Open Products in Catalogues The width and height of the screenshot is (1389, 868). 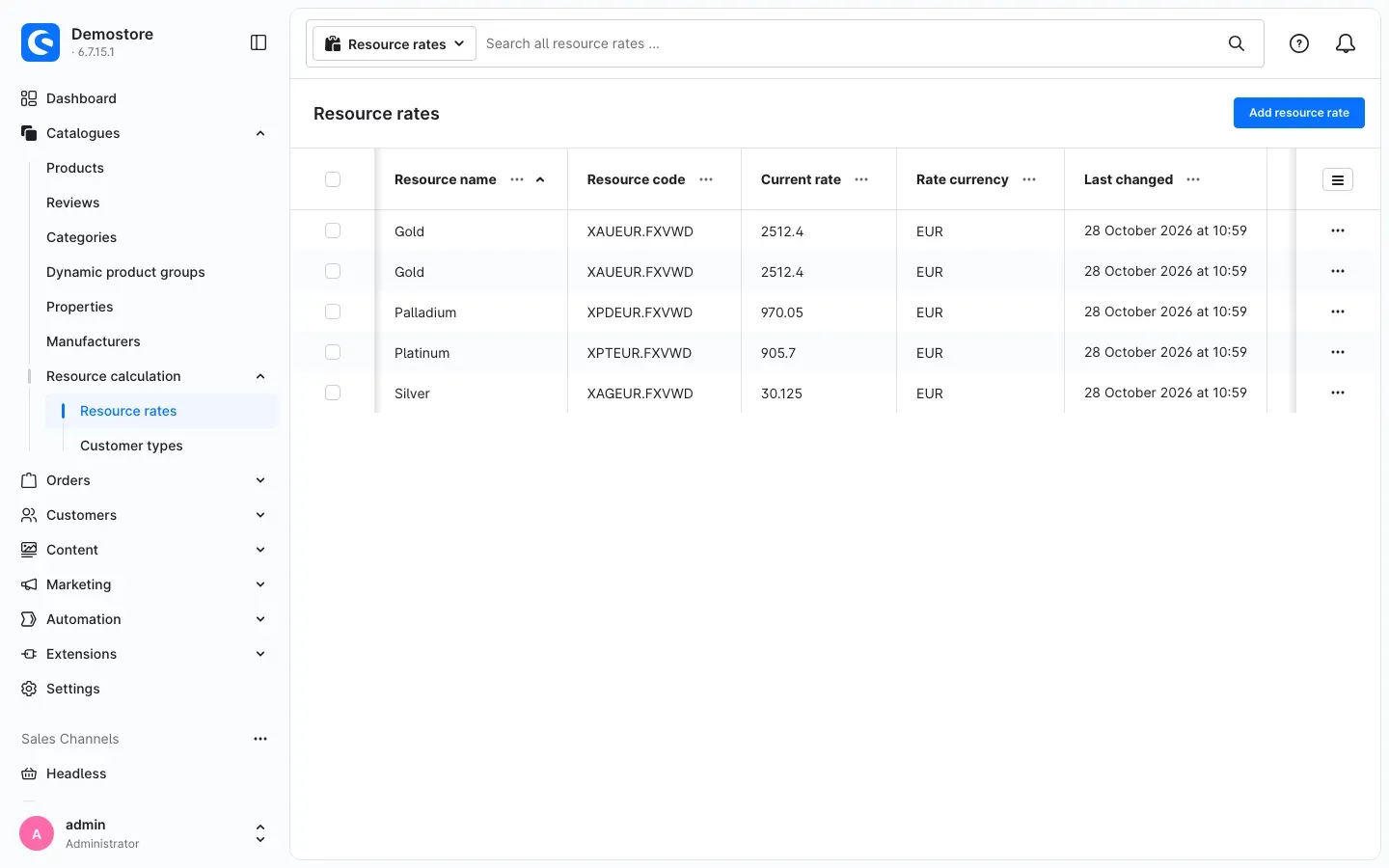coord(75,168)
